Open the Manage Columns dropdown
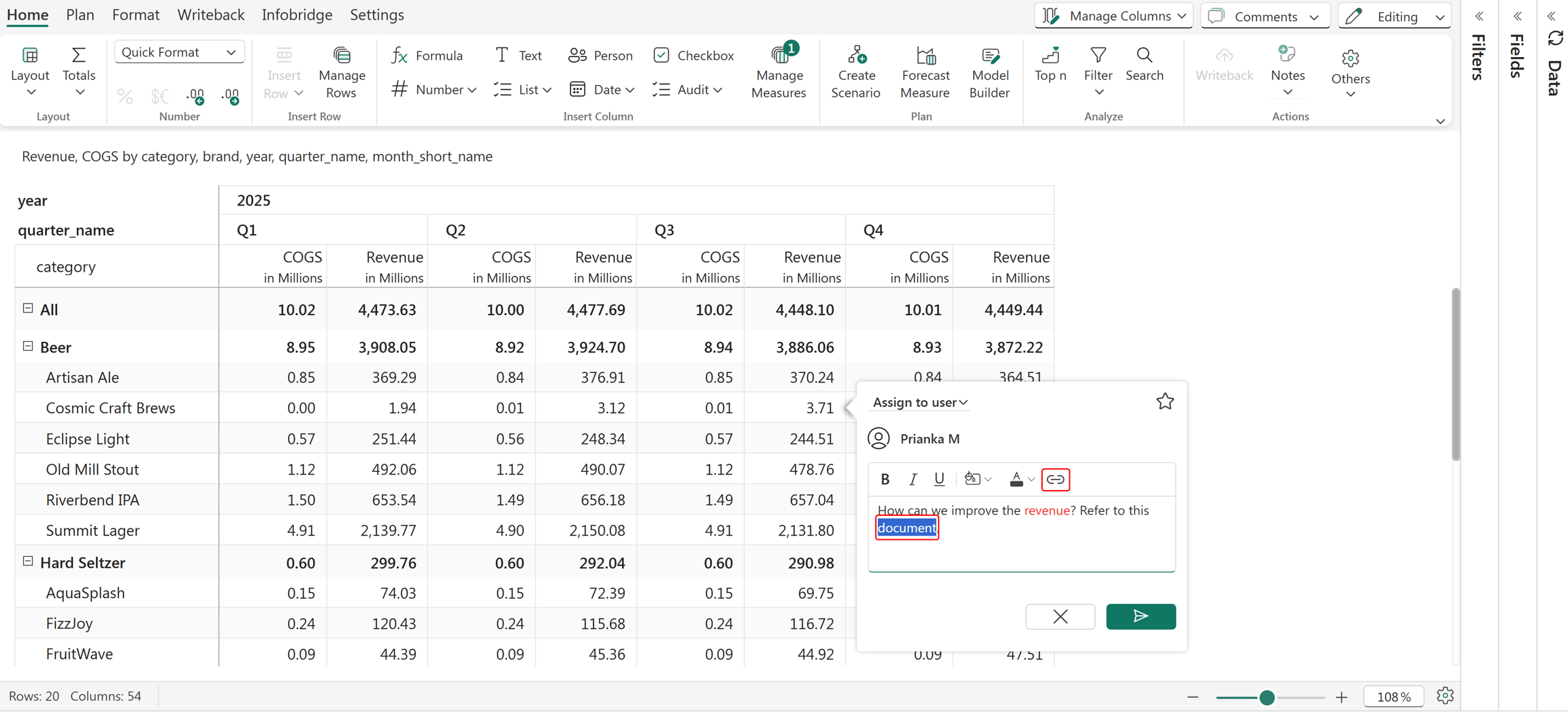 tap(1113, 16)
